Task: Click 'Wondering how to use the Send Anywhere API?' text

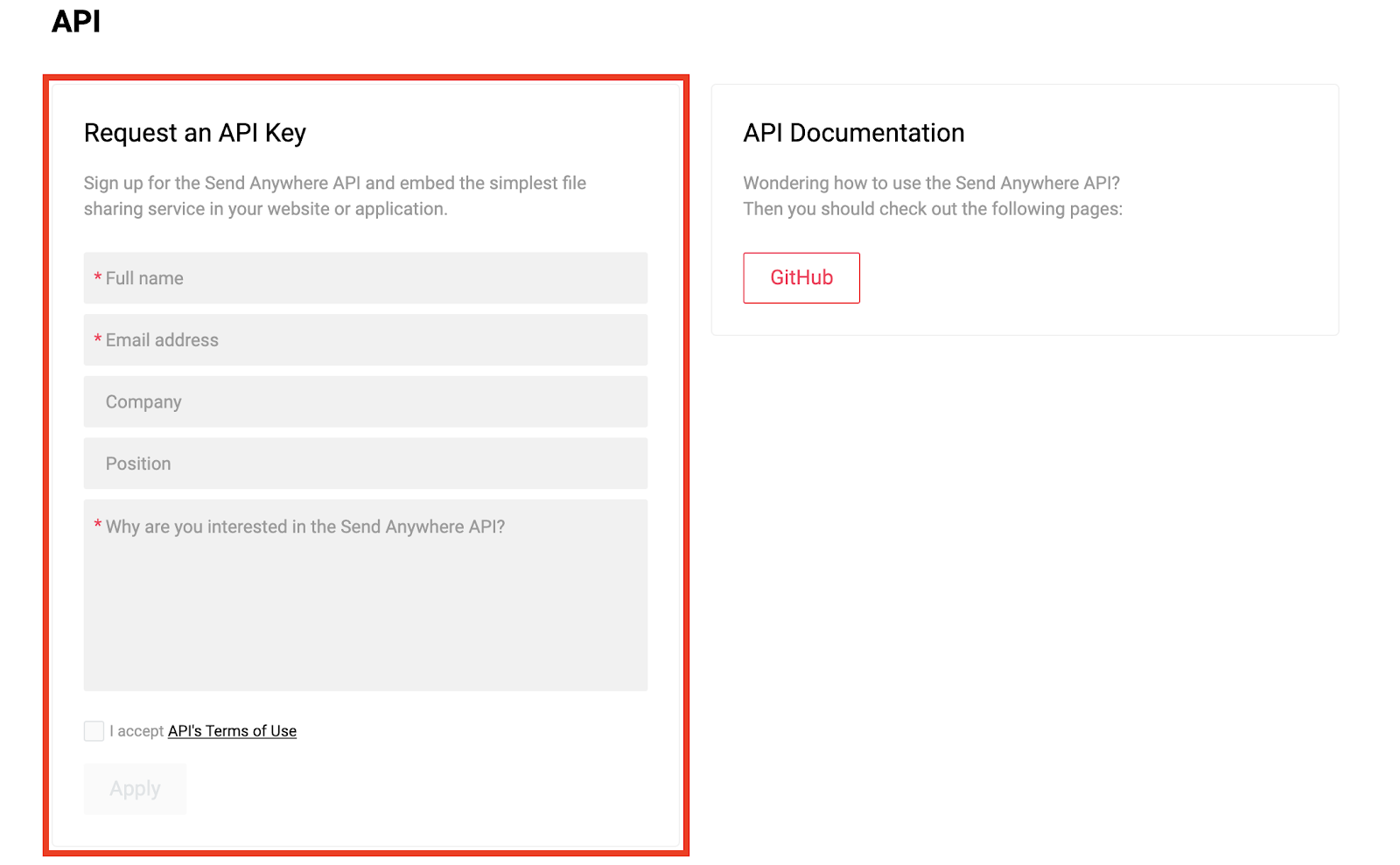Action: pyautogui.click(x=932, y=183)
